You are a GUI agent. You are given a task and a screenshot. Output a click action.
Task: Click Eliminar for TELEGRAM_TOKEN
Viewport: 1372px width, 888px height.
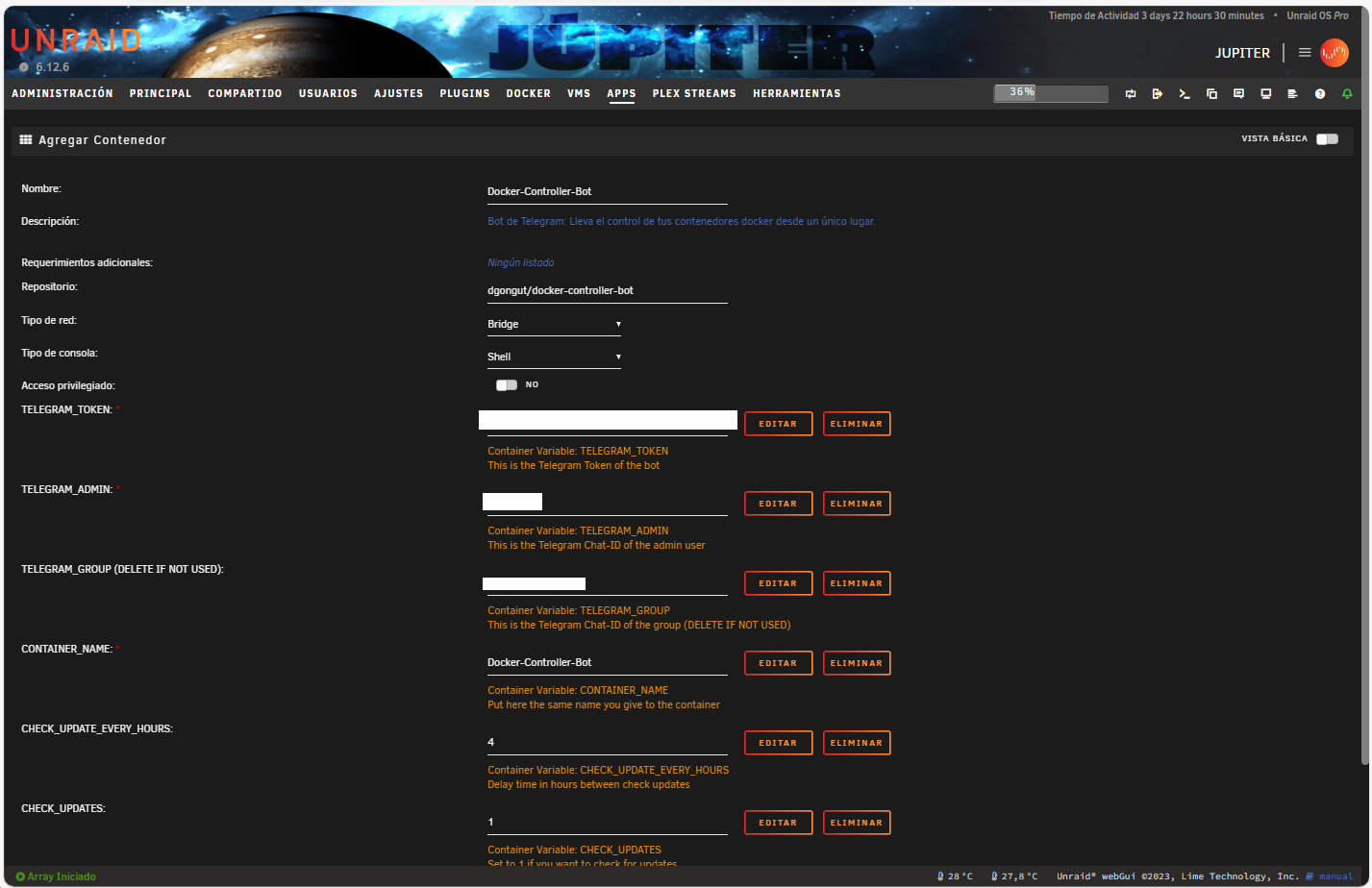point(857,424)
